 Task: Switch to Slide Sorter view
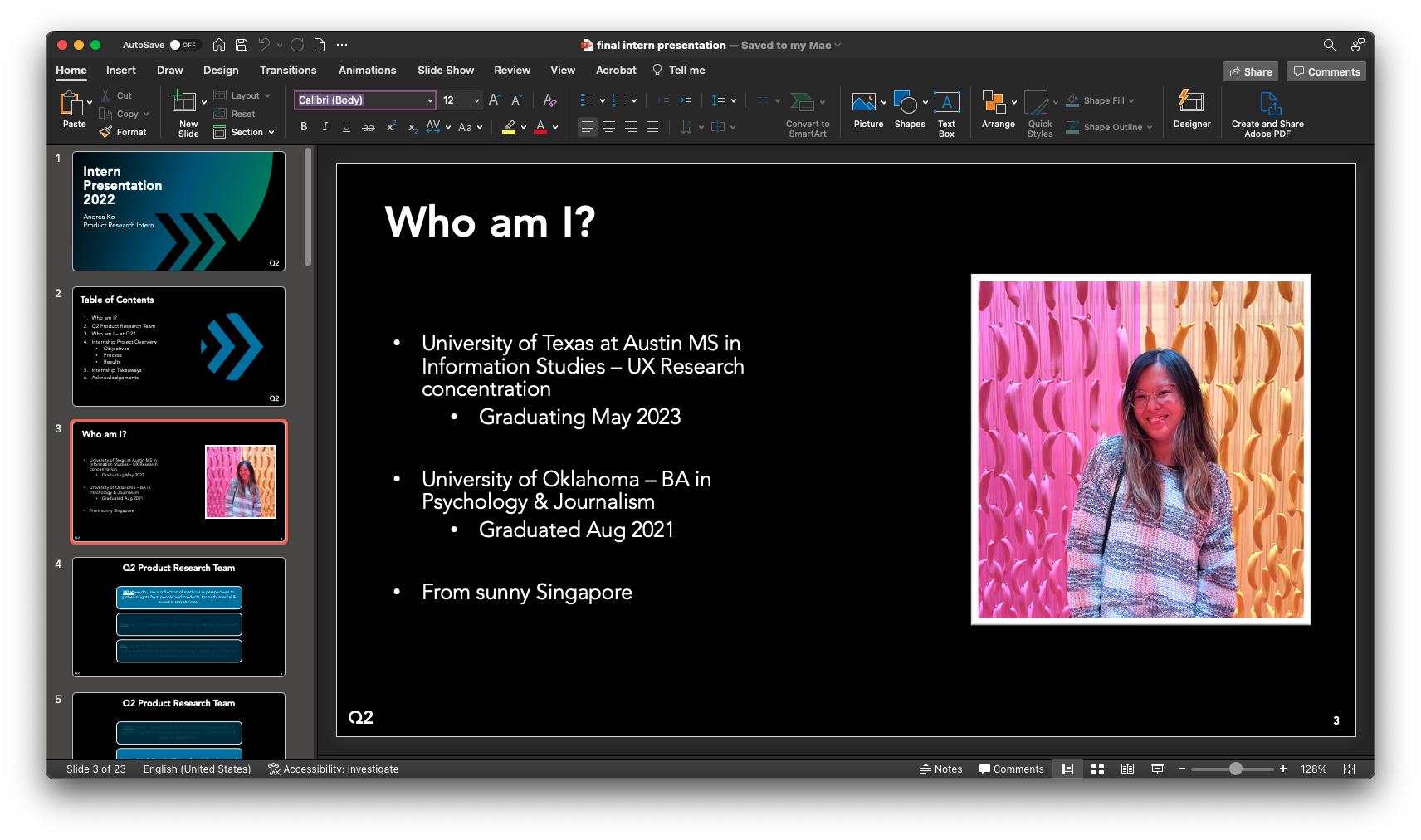1097,769
